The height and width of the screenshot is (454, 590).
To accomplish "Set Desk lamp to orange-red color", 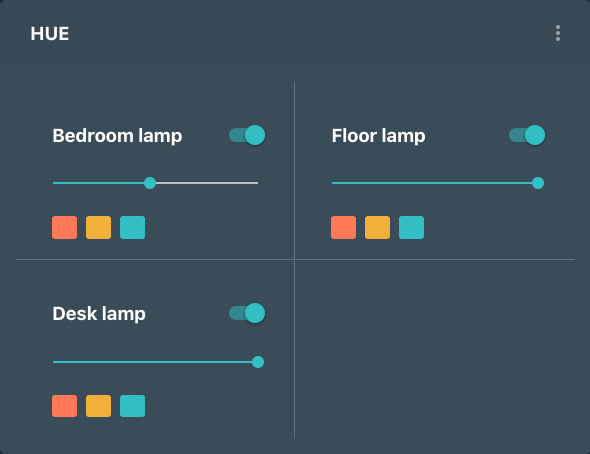I will (x=64, y=406).
